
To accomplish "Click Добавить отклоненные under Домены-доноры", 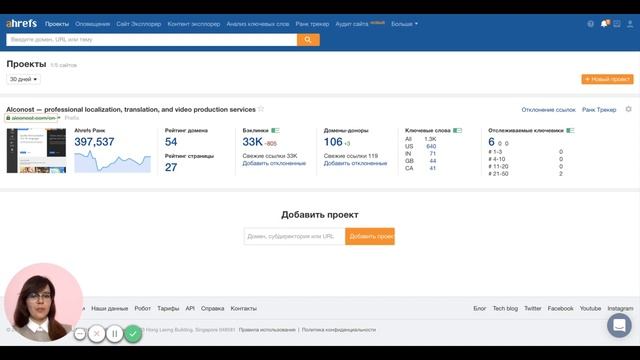I will pyautogui.click(x=355, y=163).
